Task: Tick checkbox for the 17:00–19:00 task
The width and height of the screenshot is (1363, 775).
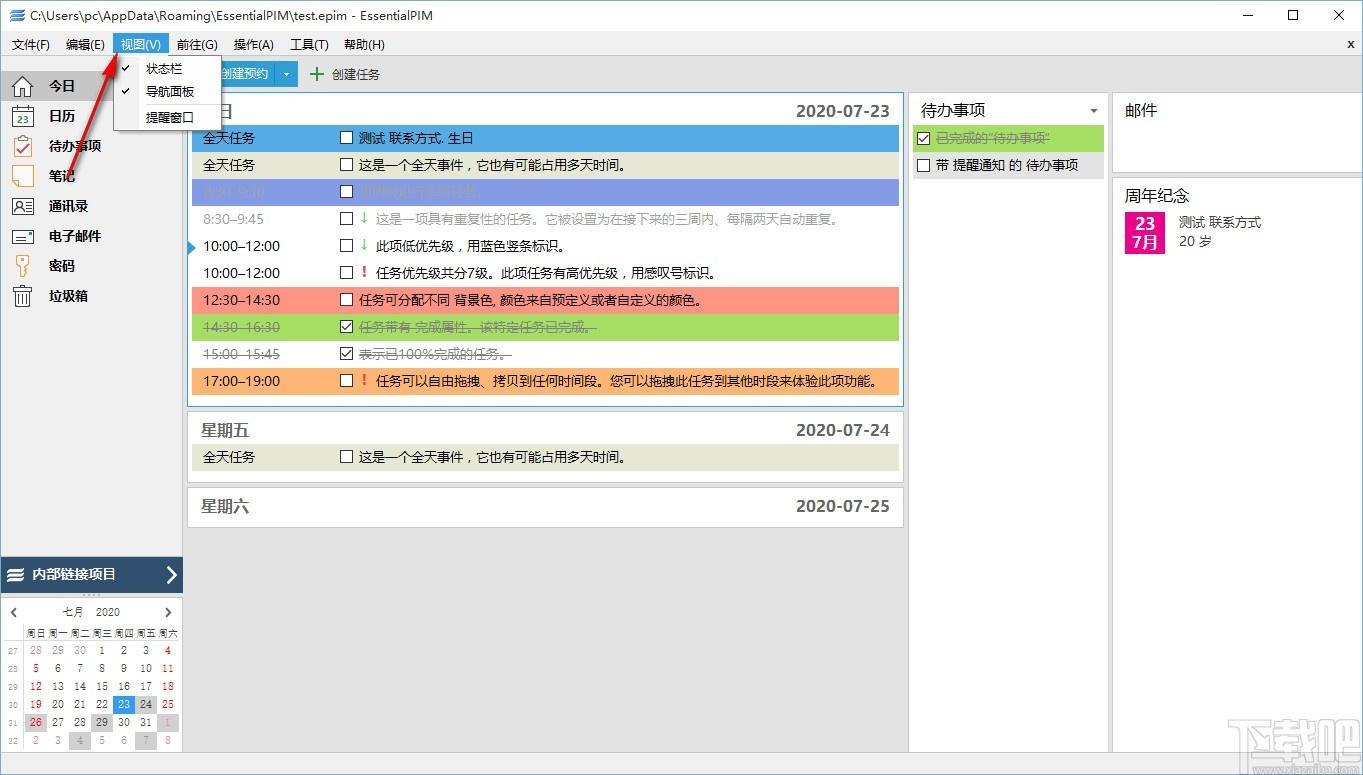Action: click(346, 381)
